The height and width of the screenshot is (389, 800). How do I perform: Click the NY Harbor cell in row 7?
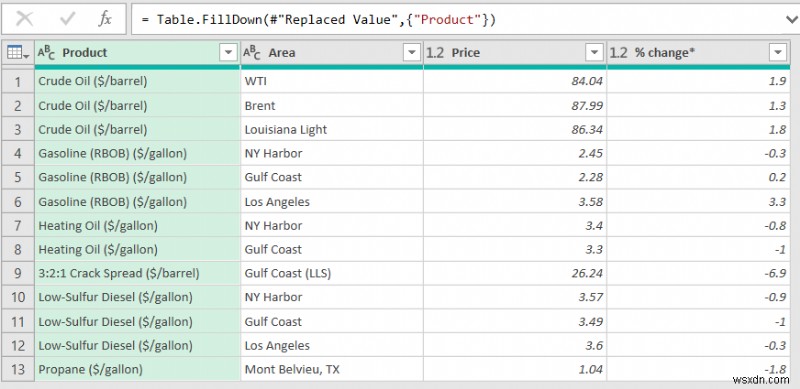click(x=332, y=225)
